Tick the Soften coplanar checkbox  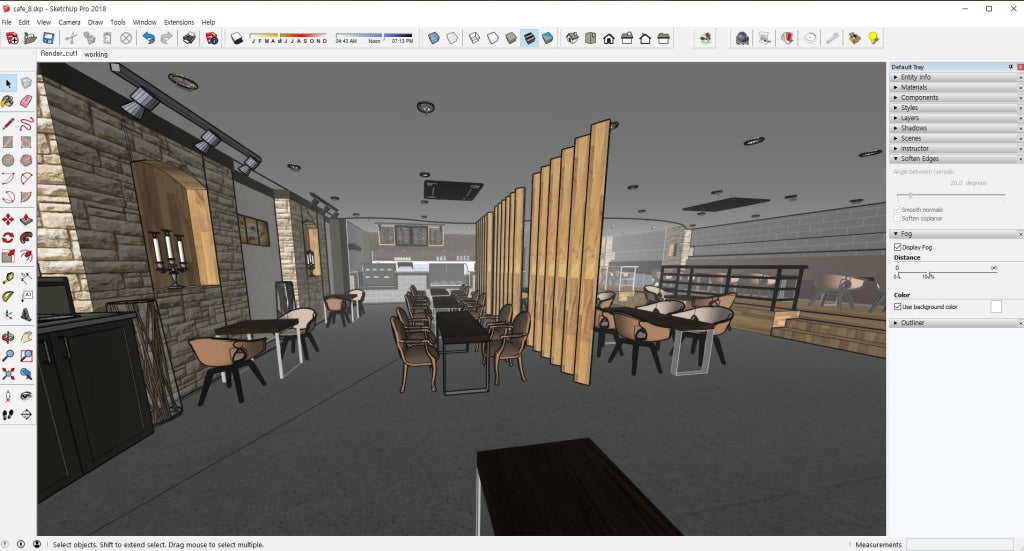pos(897,219)
